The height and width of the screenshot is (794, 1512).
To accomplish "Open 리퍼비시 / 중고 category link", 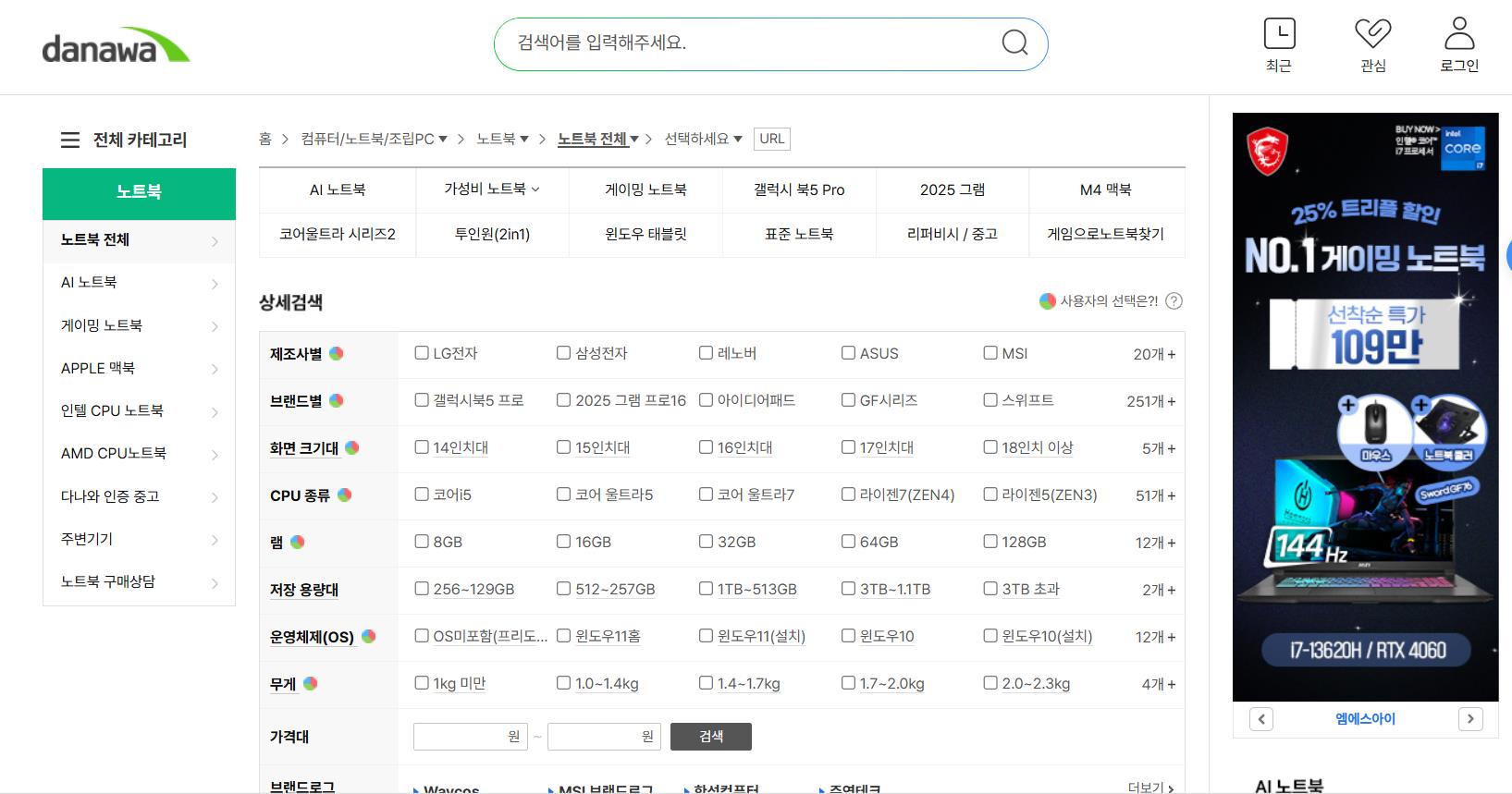I will 953,234.
